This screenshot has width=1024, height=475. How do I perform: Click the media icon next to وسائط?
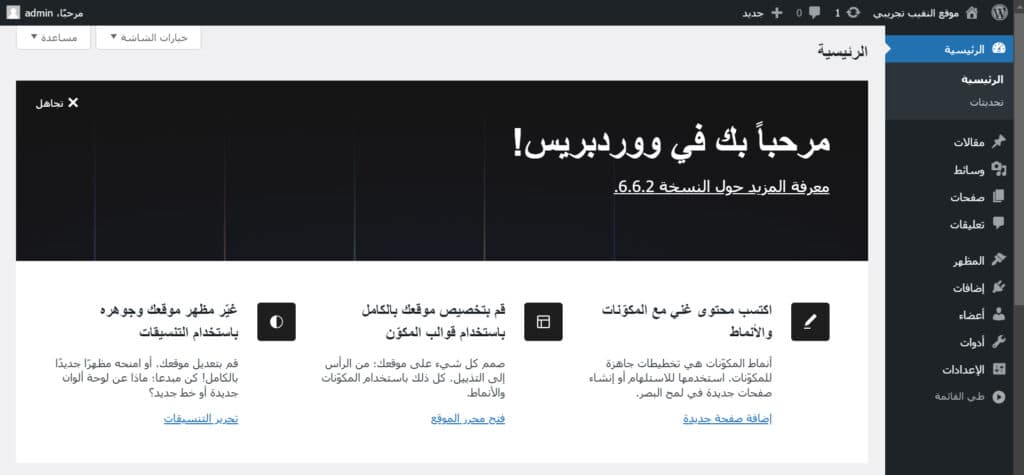[998, 169]
